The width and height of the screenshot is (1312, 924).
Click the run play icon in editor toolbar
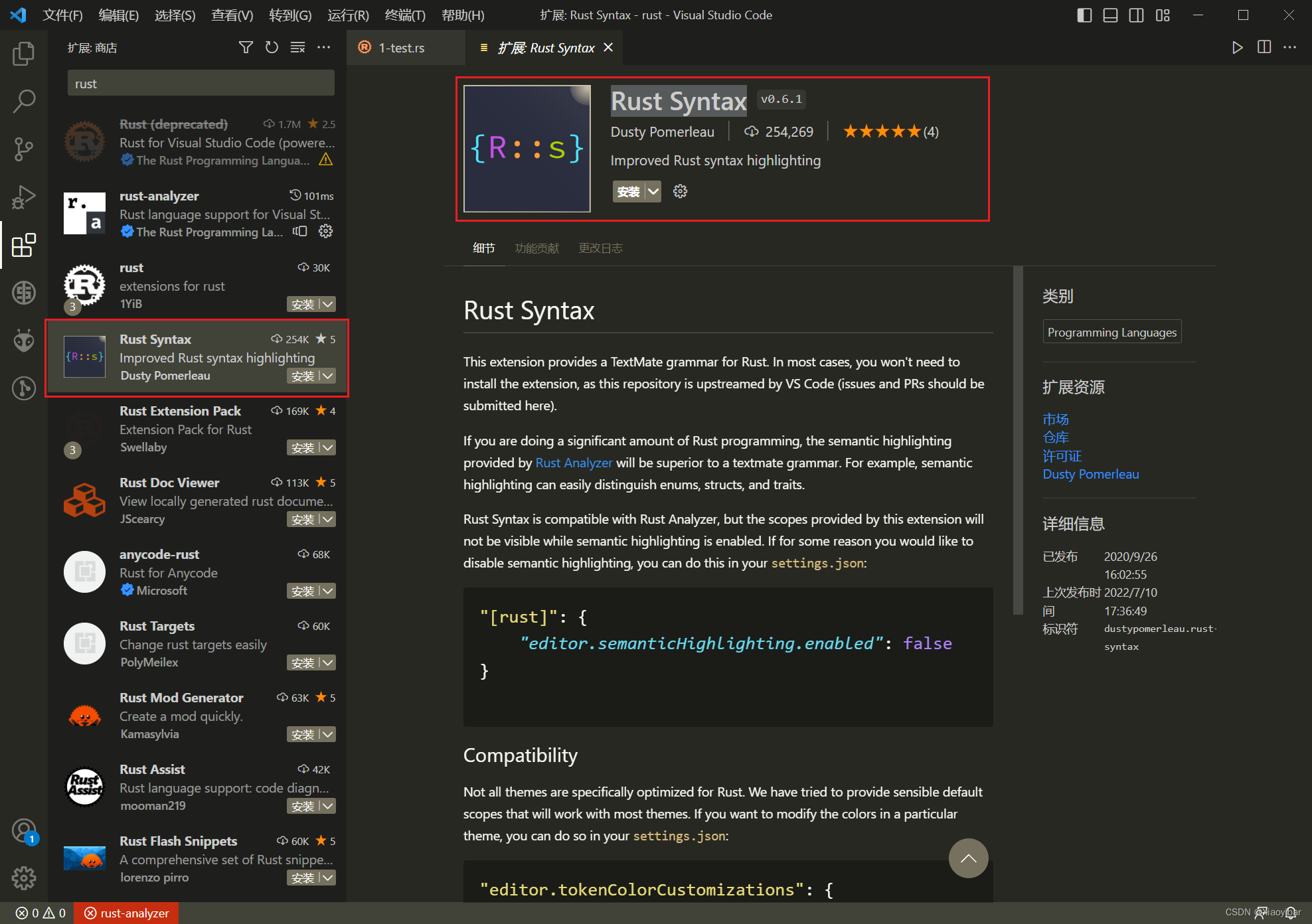1238,47
